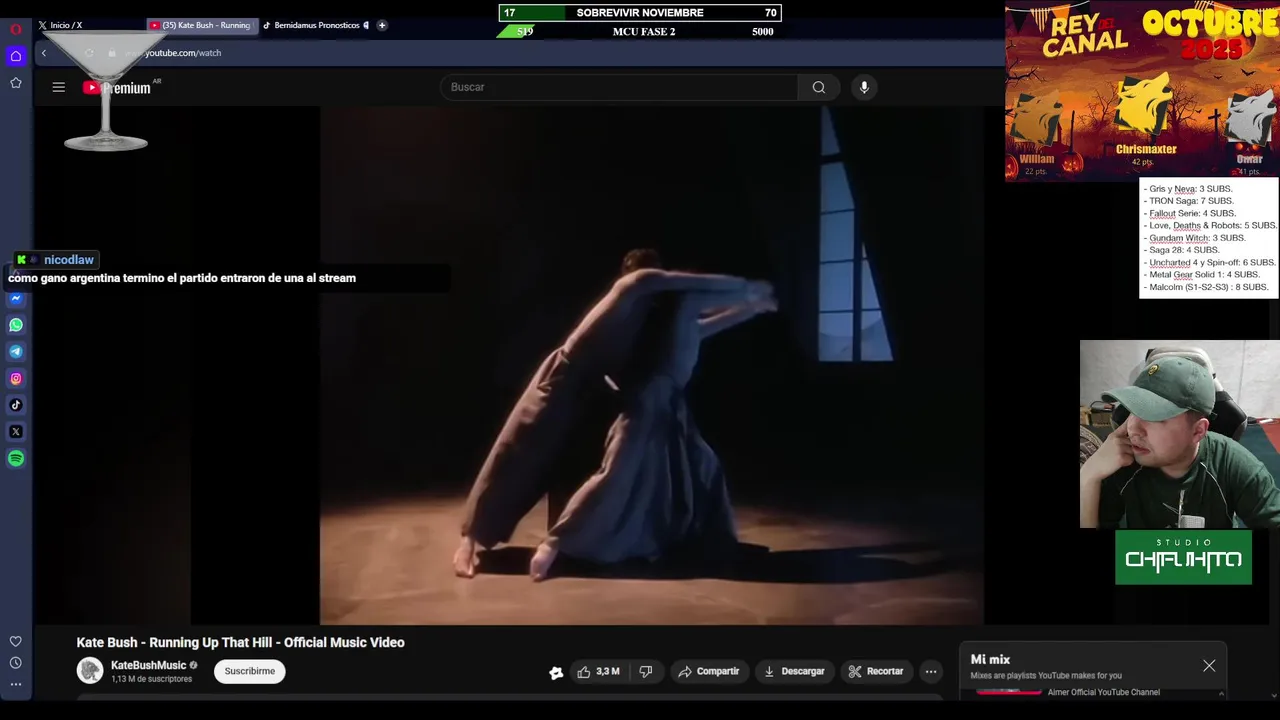Click the video player to pause
This screenshot has width=1280, height=720.
pos(652,365)
